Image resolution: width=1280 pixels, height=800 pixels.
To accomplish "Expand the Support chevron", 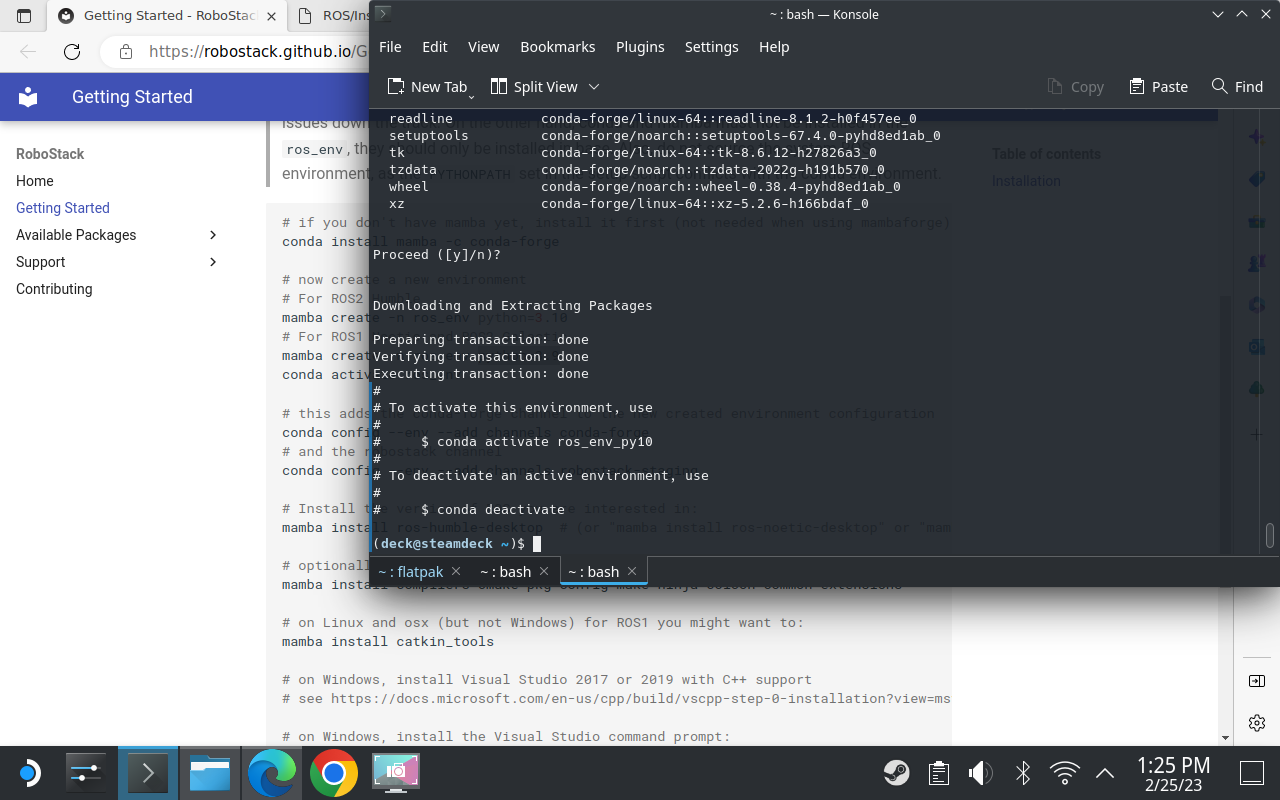I will (212, 262).
